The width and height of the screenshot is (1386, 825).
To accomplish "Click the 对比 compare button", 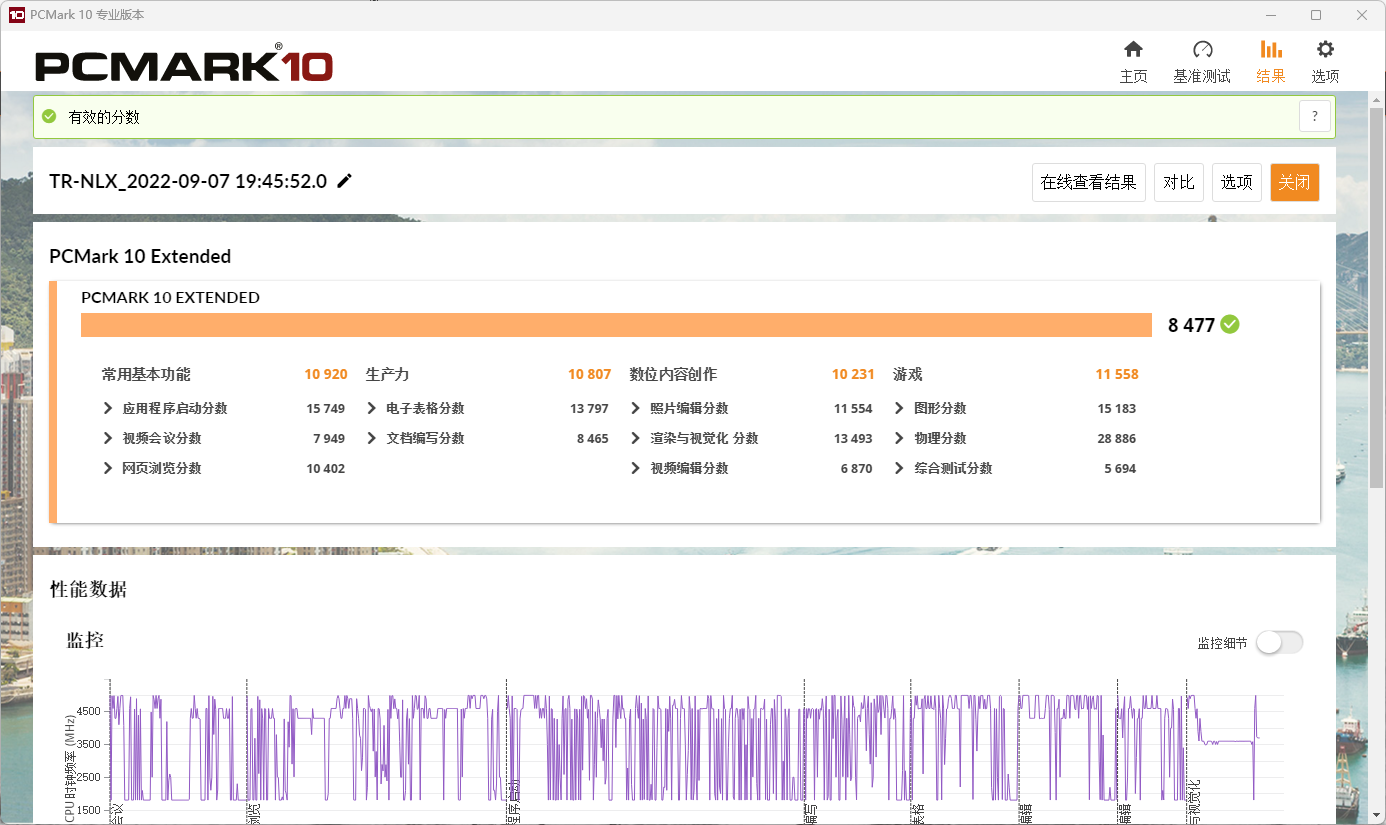I will (x=1179, y=182).
